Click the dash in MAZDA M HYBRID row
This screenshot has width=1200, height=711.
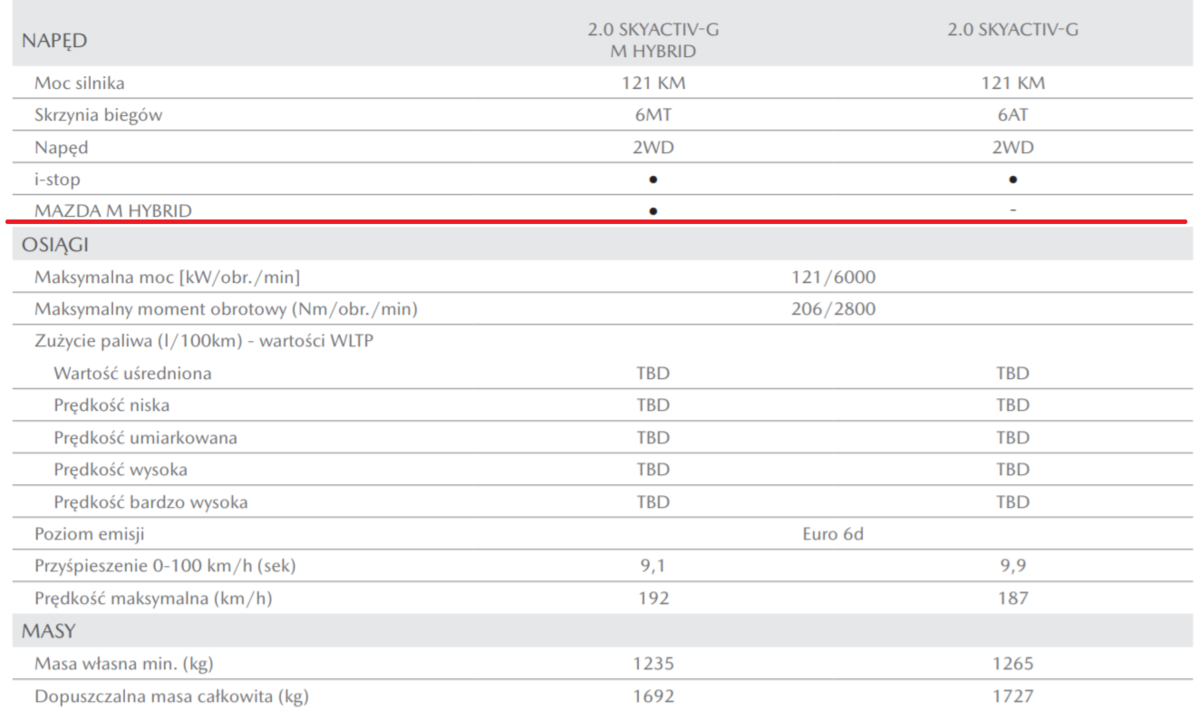[1013, 210]
